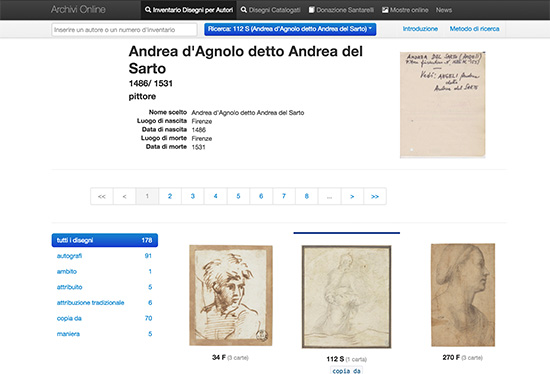550x374 pixels.
Task: Go to page 2 of results
Action: (x=170, y=196)
